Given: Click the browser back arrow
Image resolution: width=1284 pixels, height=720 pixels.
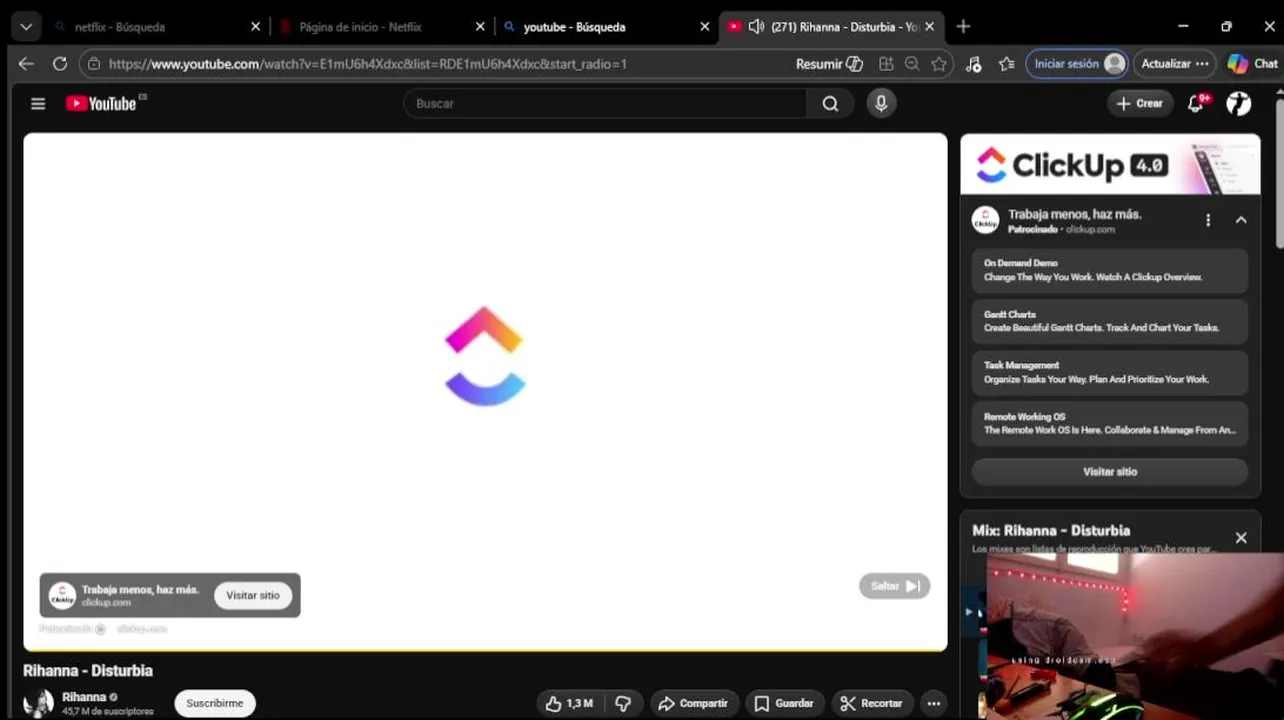Looking at the screenshot, I should (x=26, y=63).
